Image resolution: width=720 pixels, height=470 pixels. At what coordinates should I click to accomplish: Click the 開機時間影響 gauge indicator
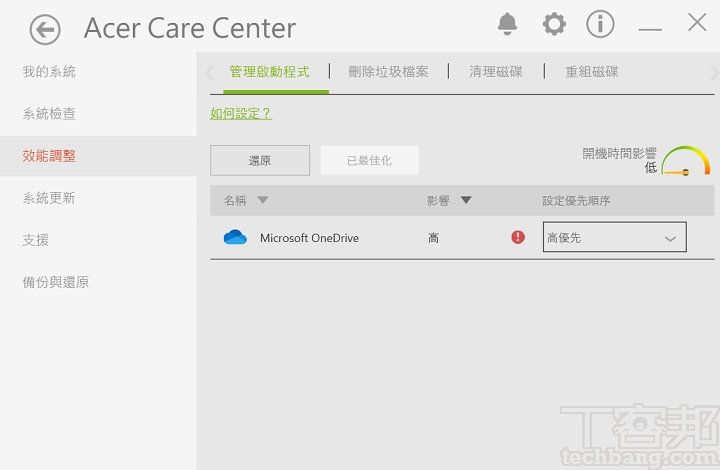[x=686, y=162]
